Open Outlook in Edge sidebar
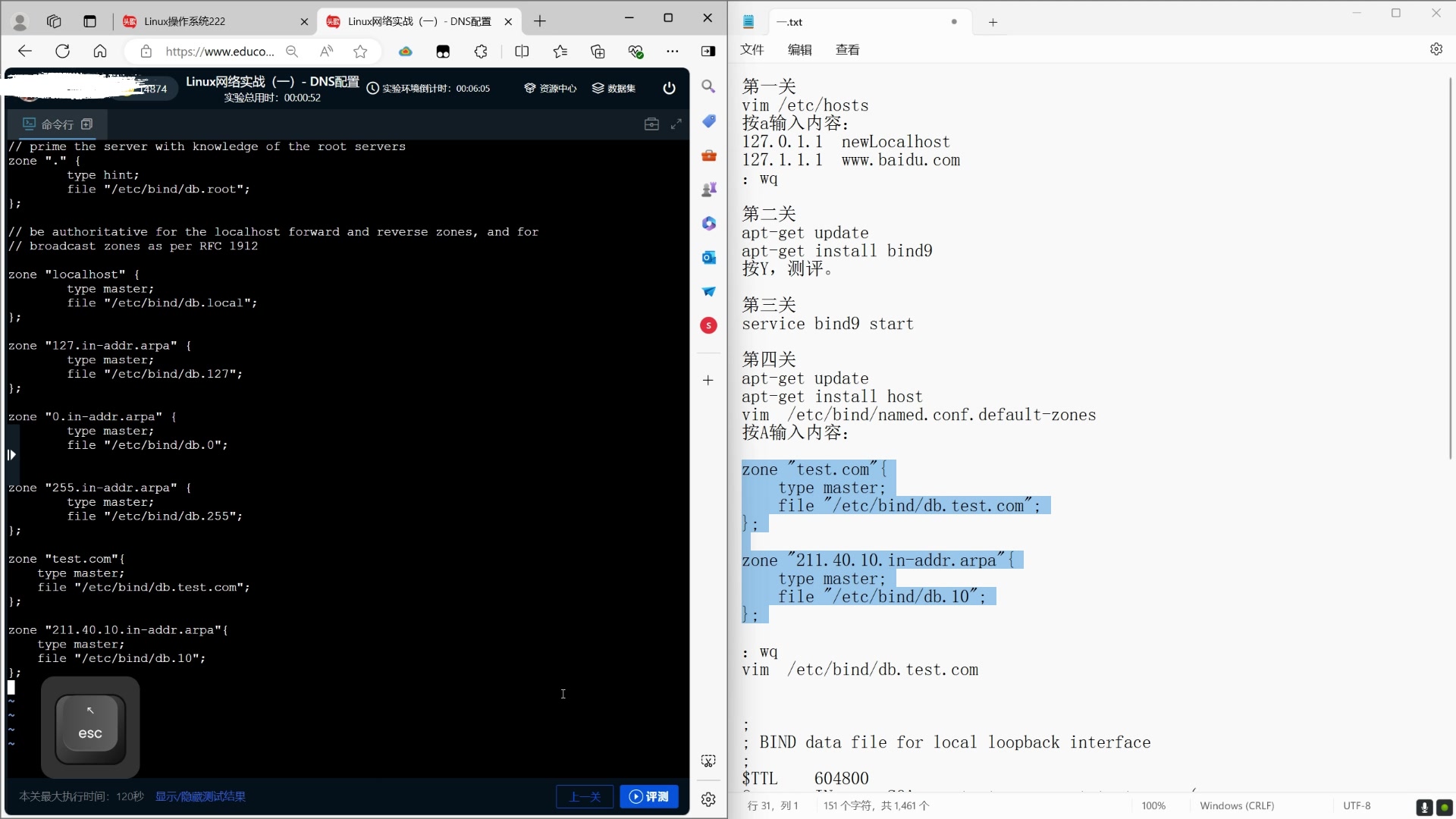The image size is (1456, 819). (708, 257)
